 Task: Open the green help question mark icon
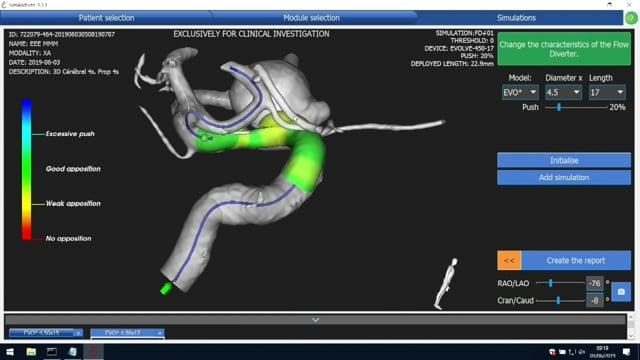631,18
